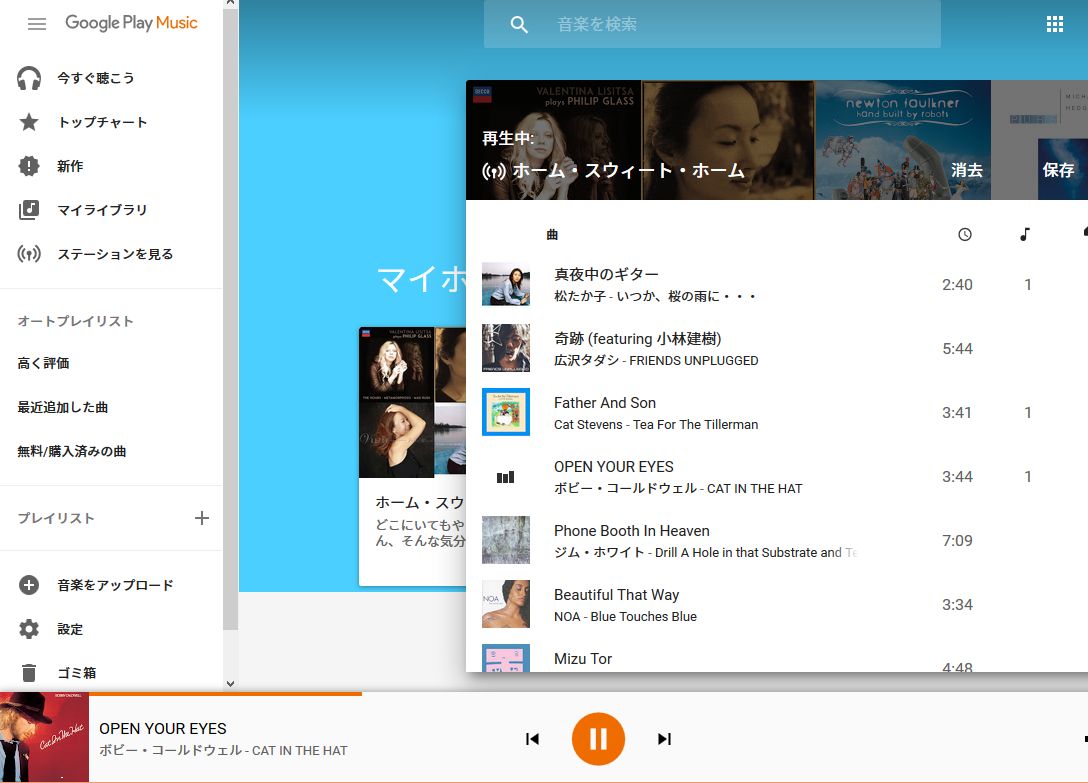Screen dimensions: 1088x783
Task: Click the clock duration column icon
Action: [x=964, y=235]
